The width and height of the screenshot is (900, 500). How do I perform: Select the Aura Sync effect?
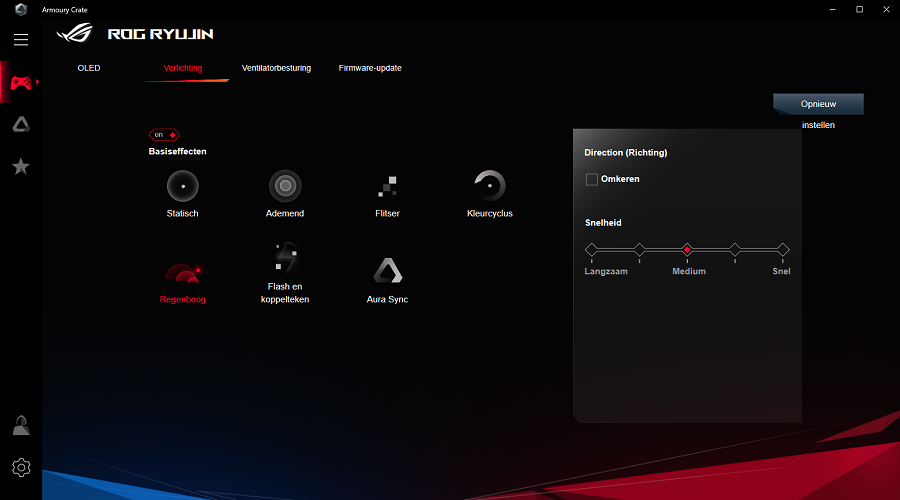click(x=387, y=281)
